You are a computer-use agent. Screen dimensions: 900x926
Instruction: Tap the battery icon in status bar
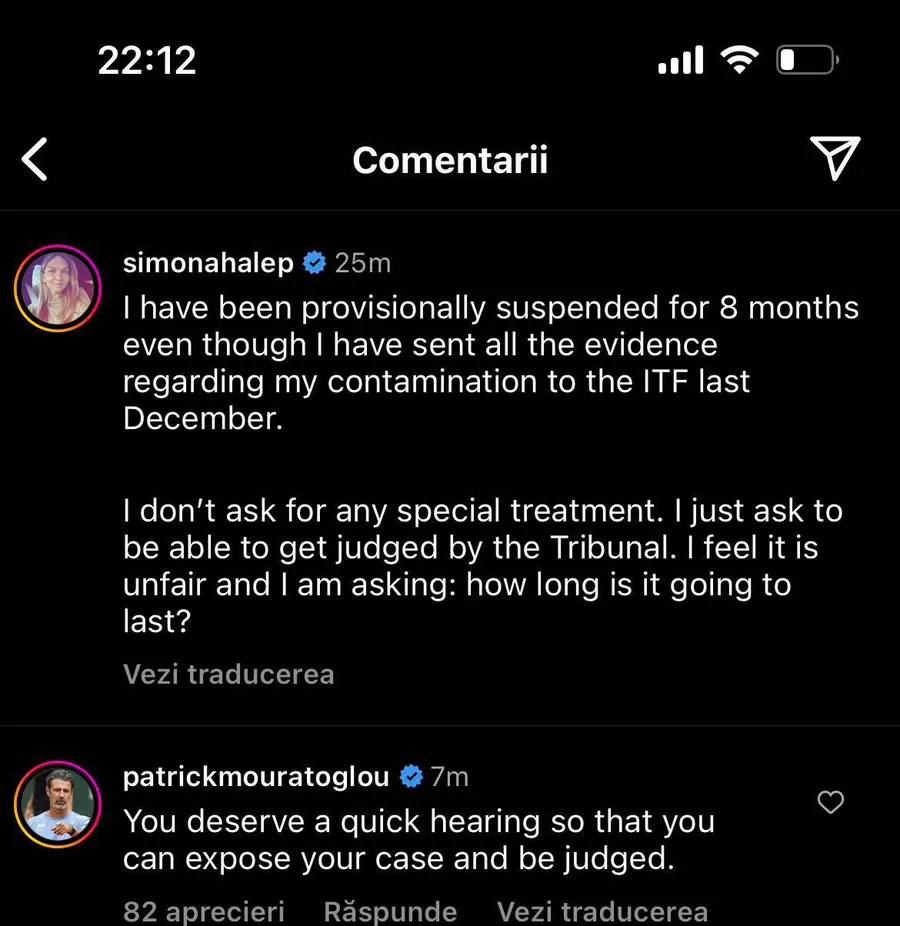(806, 62)
